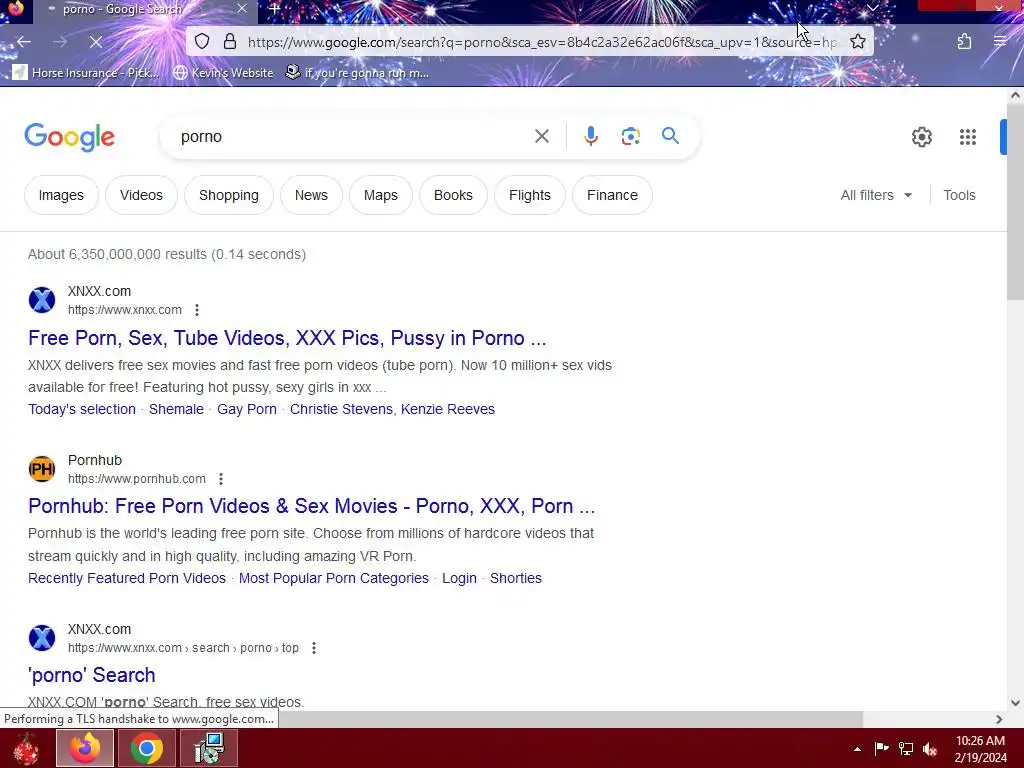Viewport: 1024px width, 768px height.
Task: Open the Start menu ornament icon
Action: point(26,748)
